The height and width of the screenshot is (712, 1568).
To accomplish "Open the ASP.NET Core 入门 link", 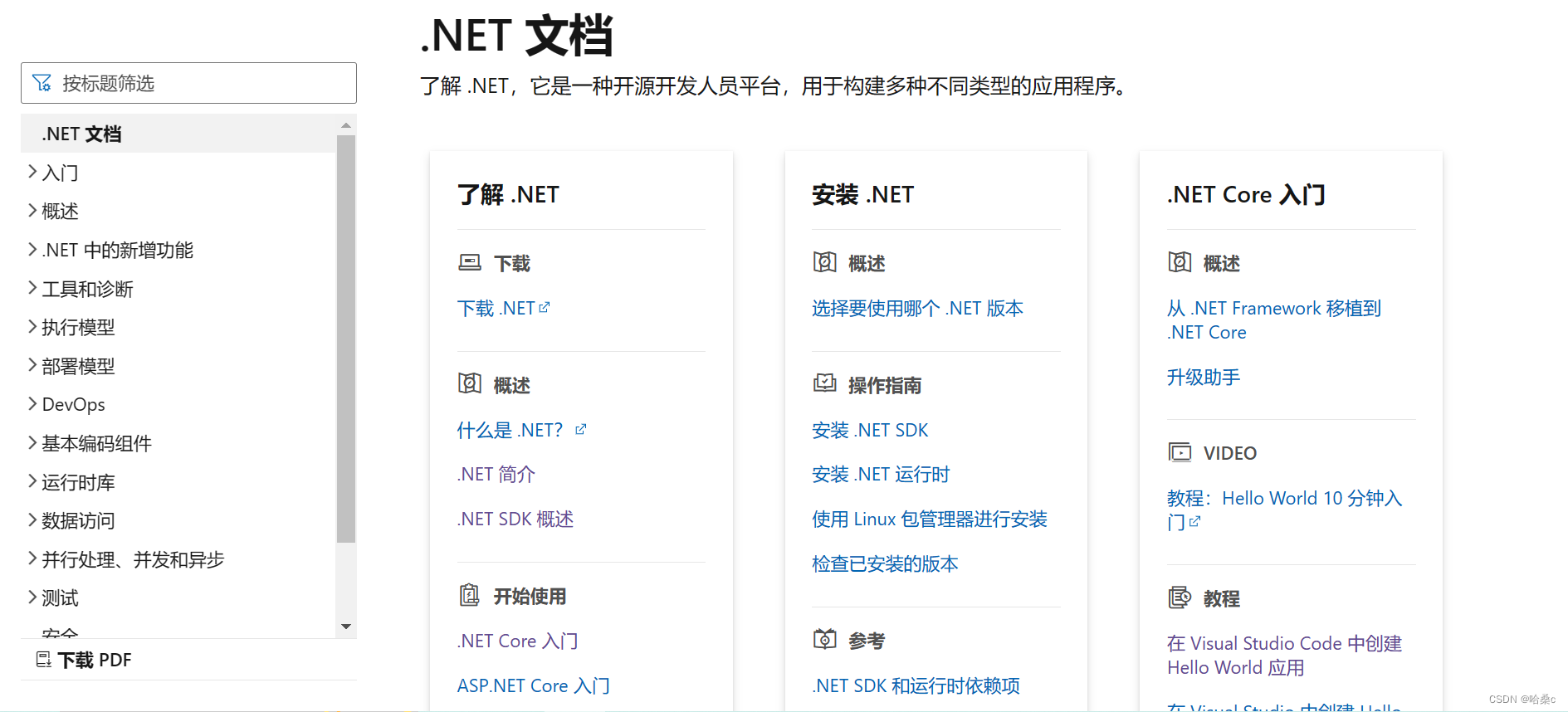I will pyautogui.click(x=534, y=686).
